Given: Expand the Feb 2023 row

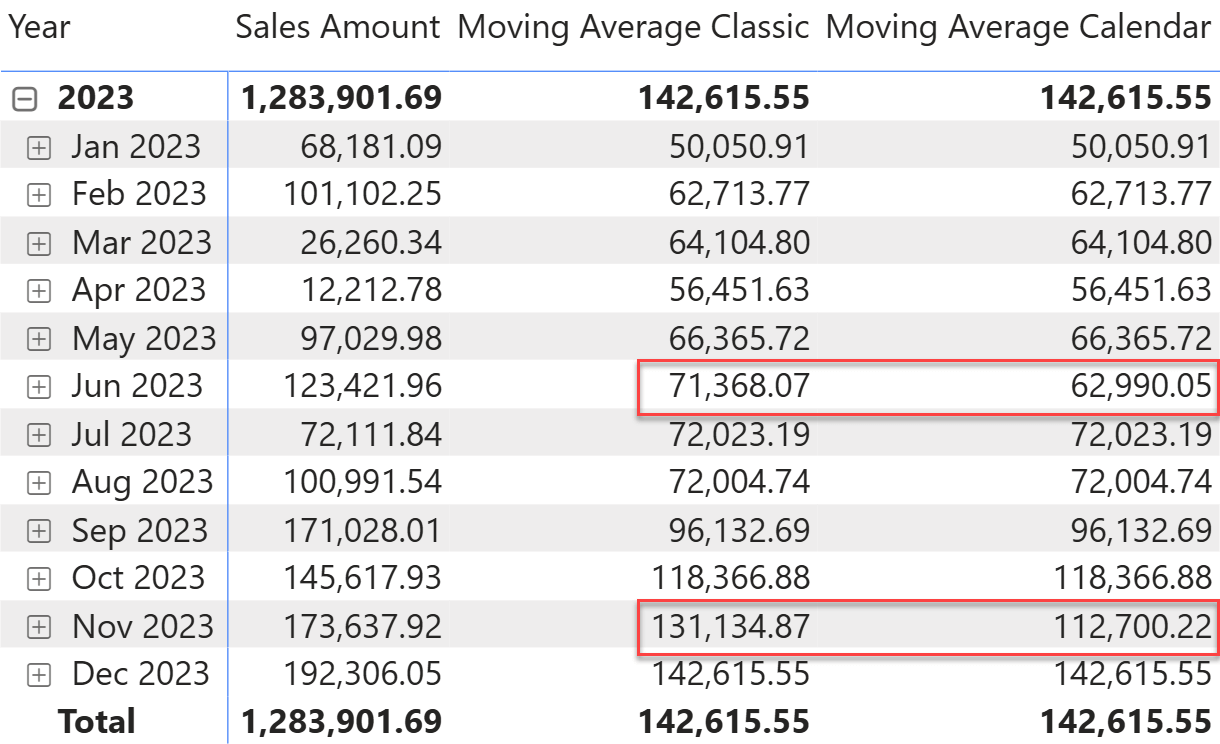Looking at the screenshot, I should [38, 195].
